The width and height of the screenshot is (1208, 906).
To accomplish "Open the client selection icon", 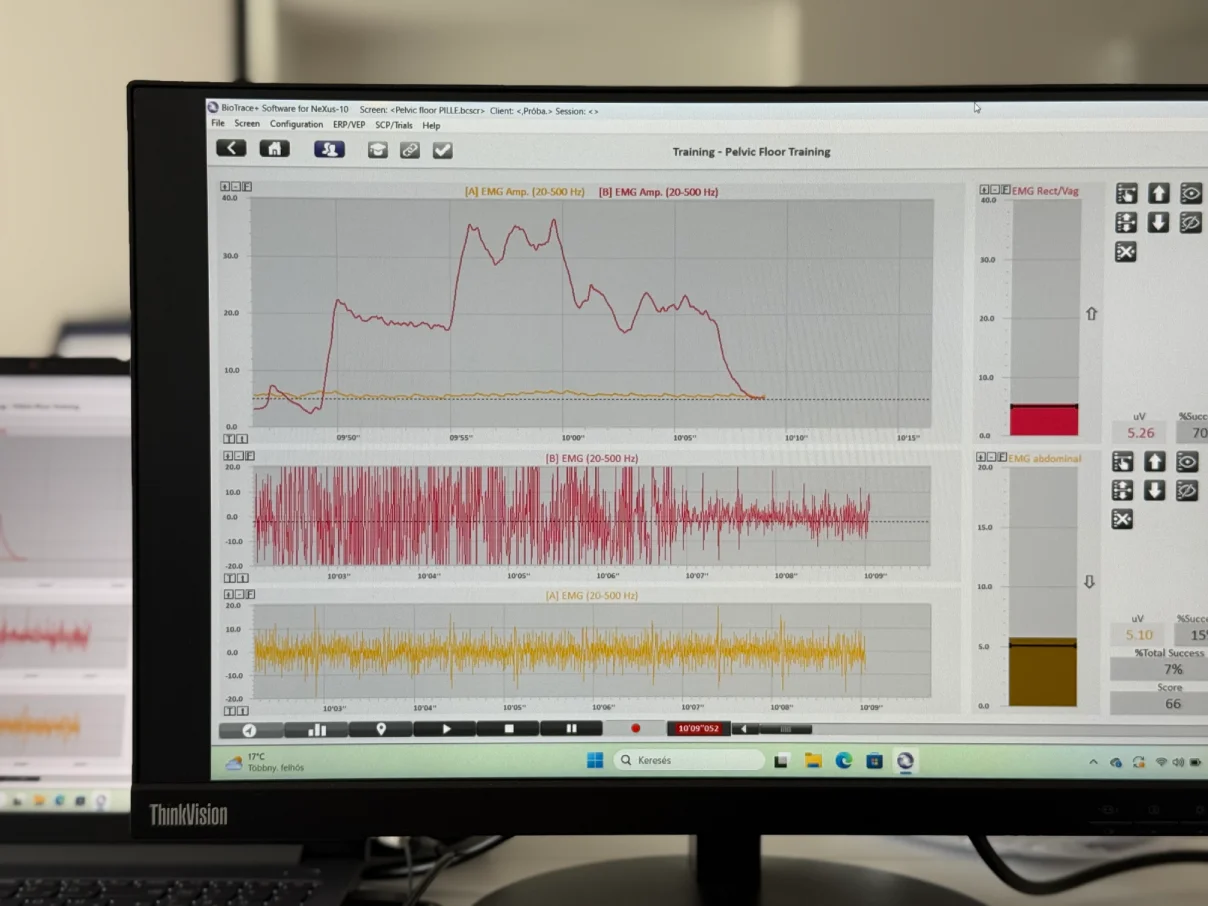I will click(x=329, y=149).
